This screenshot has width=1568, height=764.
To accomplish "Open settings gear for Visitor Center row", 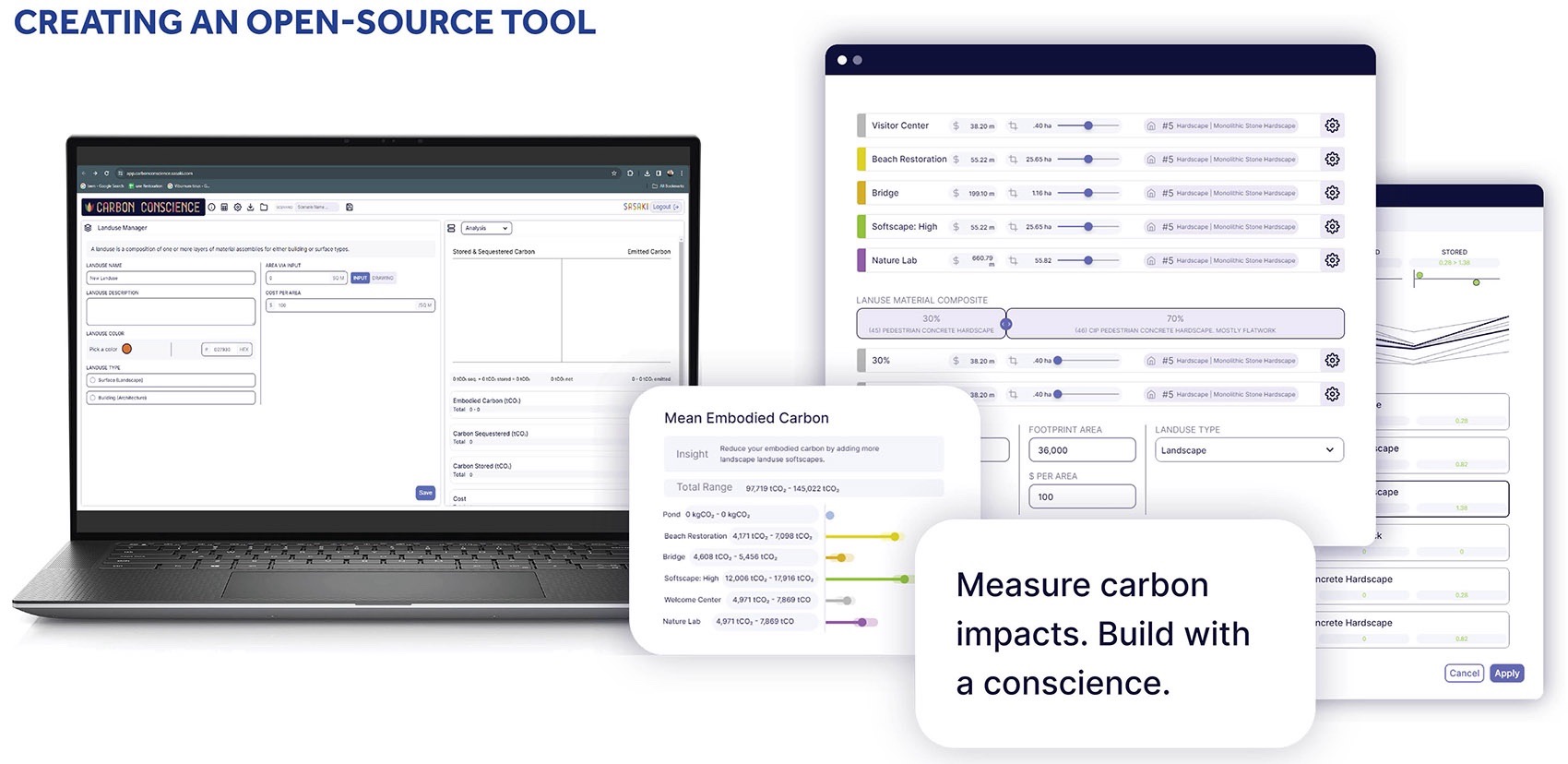I will click(x=1332, y=125).
